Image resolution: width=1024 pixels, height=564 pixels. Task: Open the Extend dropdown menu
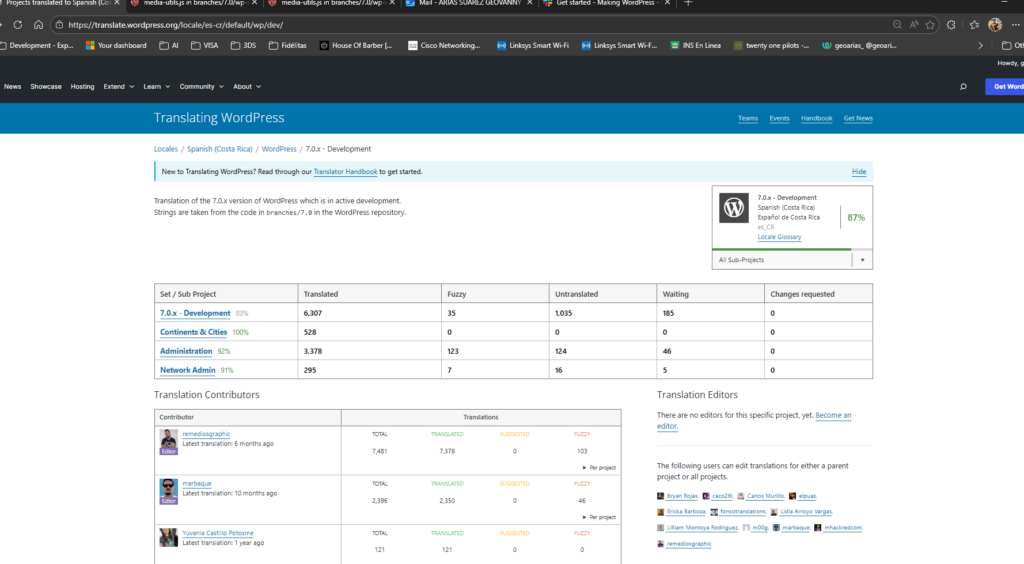coord(117,87)
